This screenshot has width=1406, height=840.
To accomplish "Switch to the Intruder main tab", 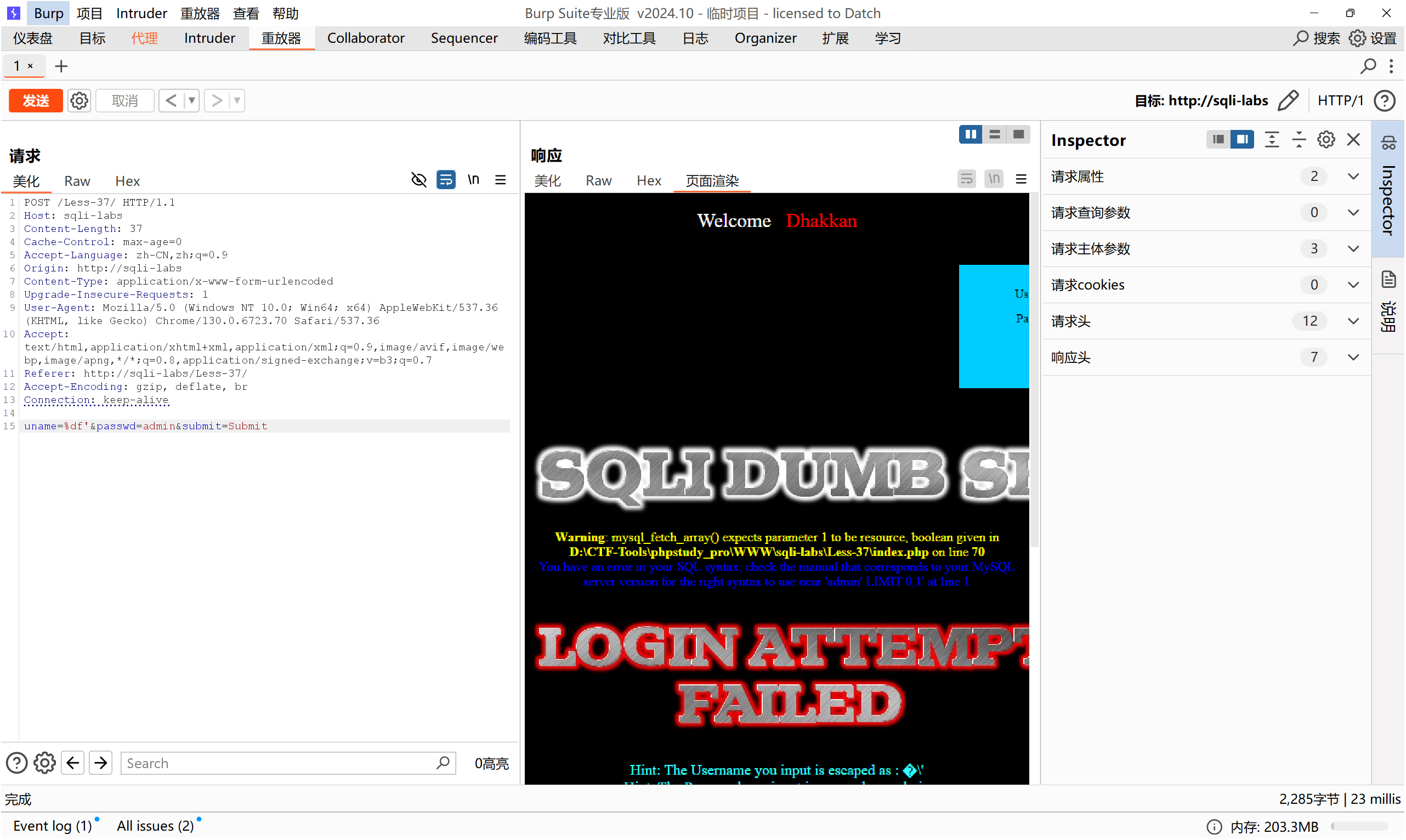I will click(209, 38).
